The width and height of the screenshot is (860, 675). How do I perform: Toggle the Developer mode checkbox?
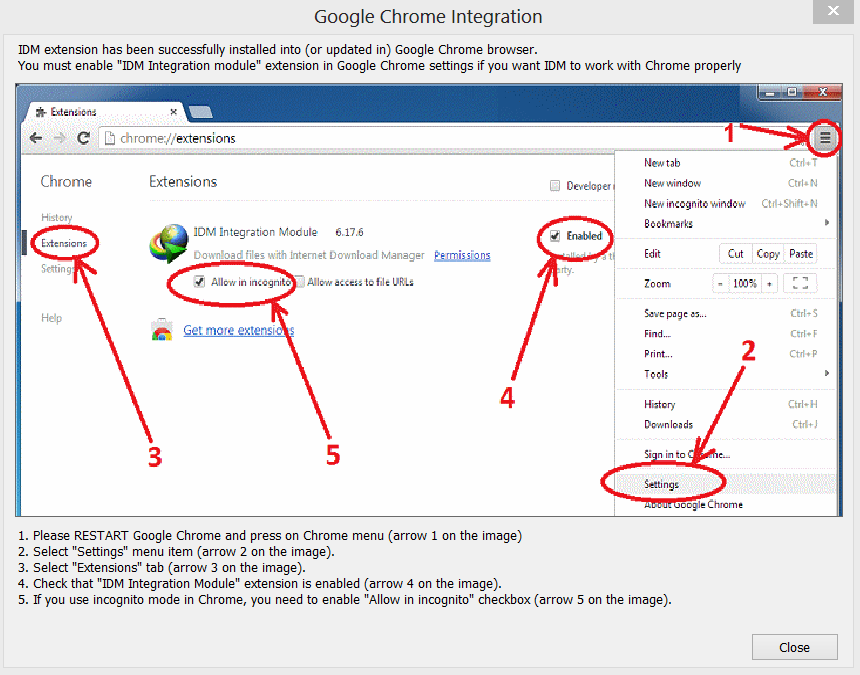pyautogui.click(x=555, y=185)
